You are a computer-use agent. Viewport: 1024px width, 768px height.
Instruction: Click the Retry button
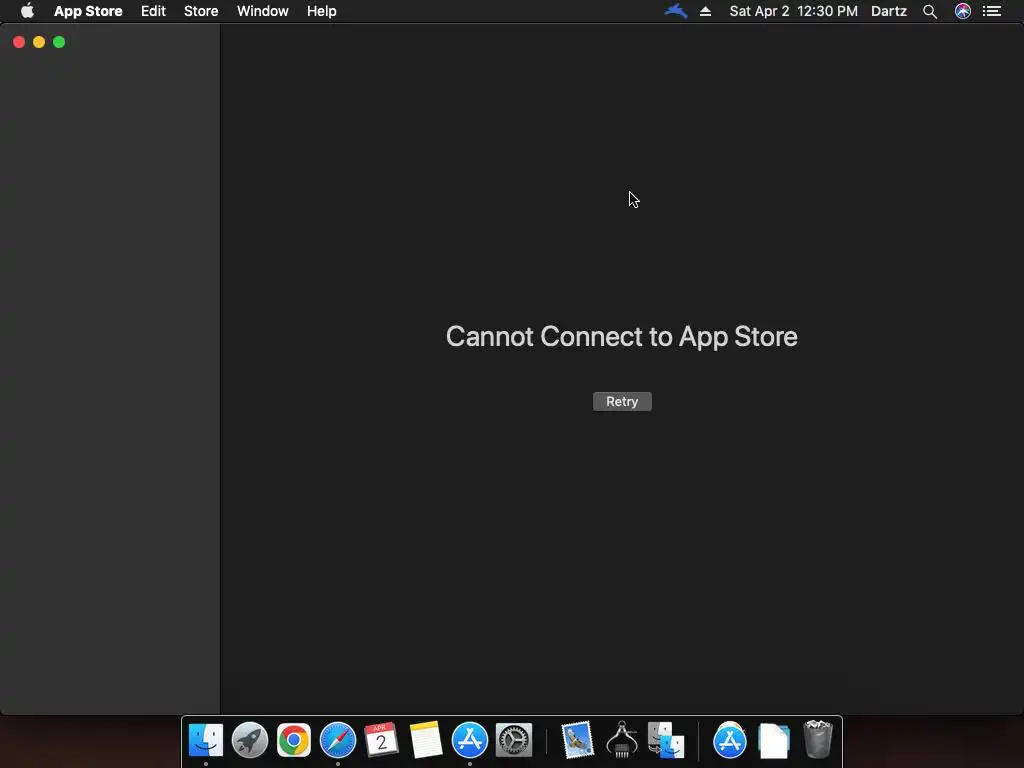coord(622,402)
